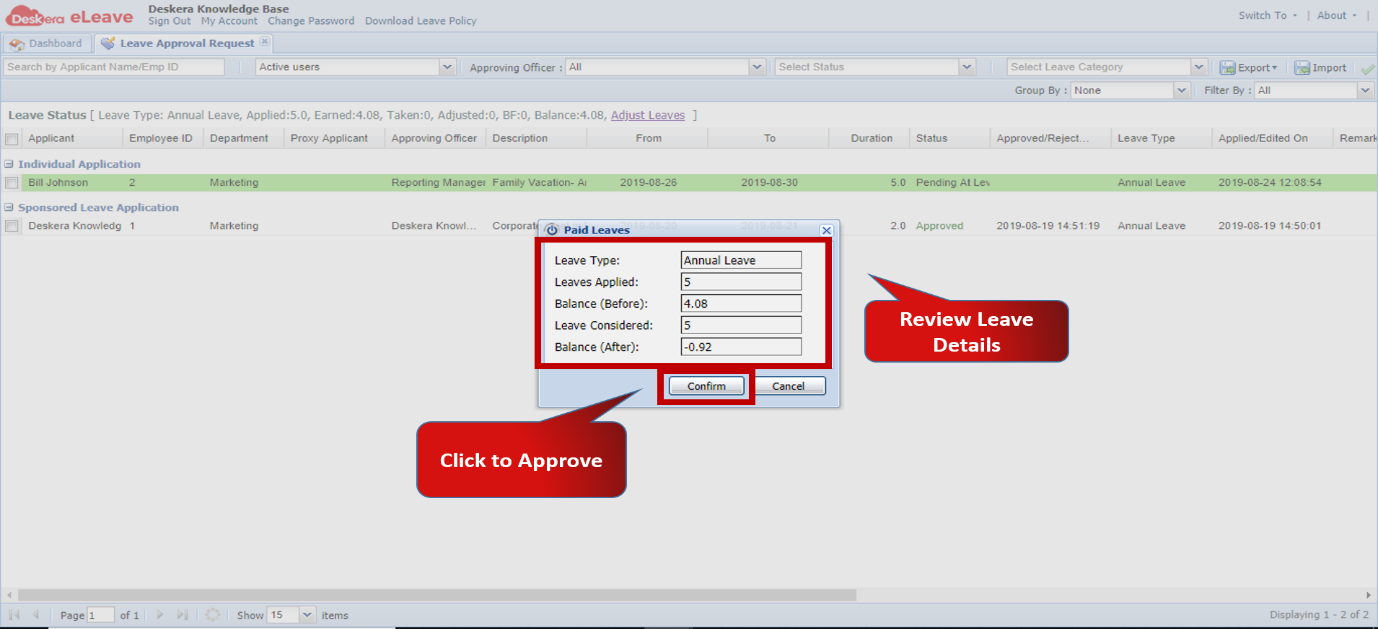Close the Paid Leaves dialog
Image resolution: width=1378 pixels, height=629 pixels.
826,230
